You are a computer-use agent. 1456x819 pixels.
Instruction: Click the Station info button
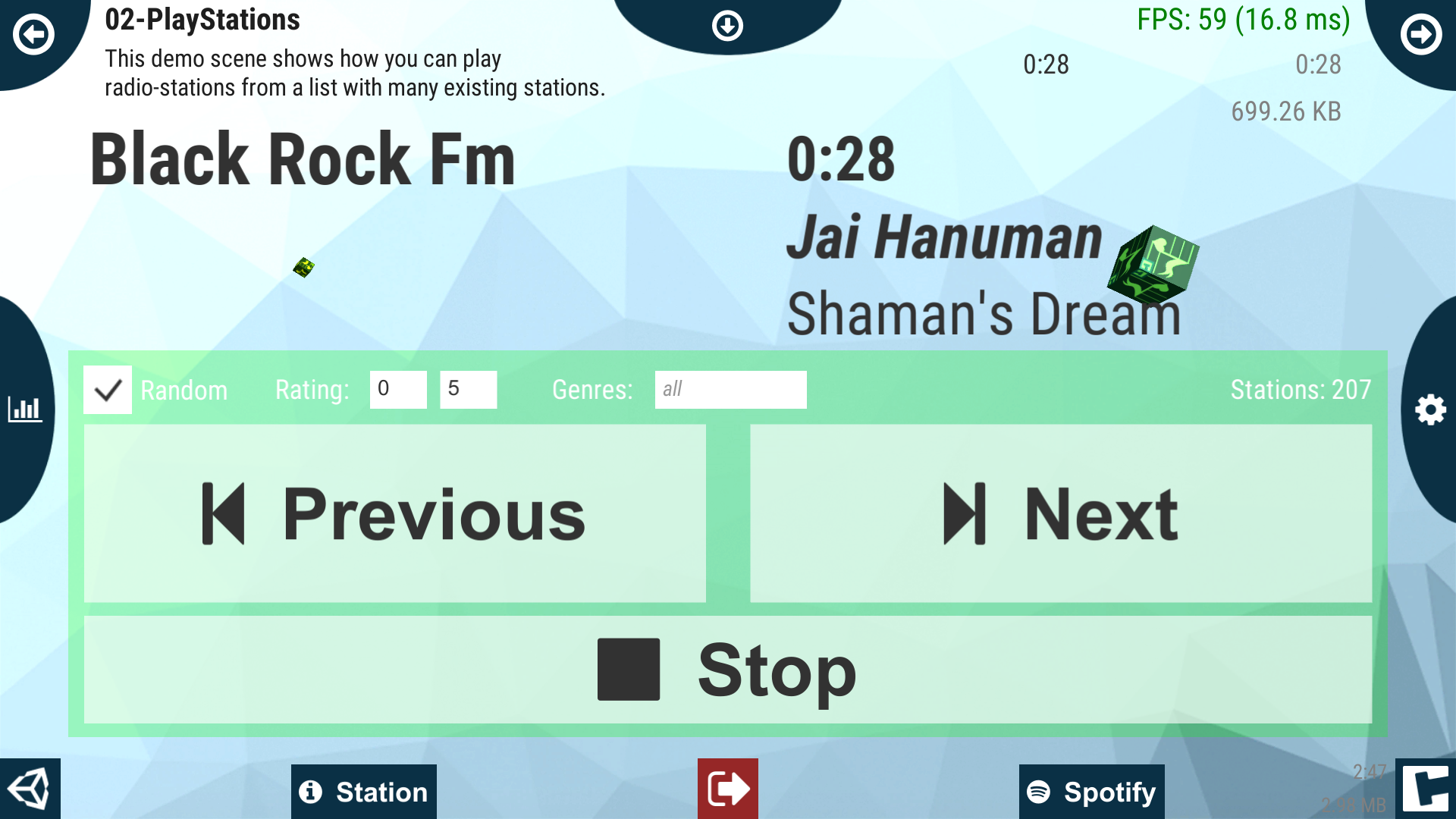(x=363, y=790)
